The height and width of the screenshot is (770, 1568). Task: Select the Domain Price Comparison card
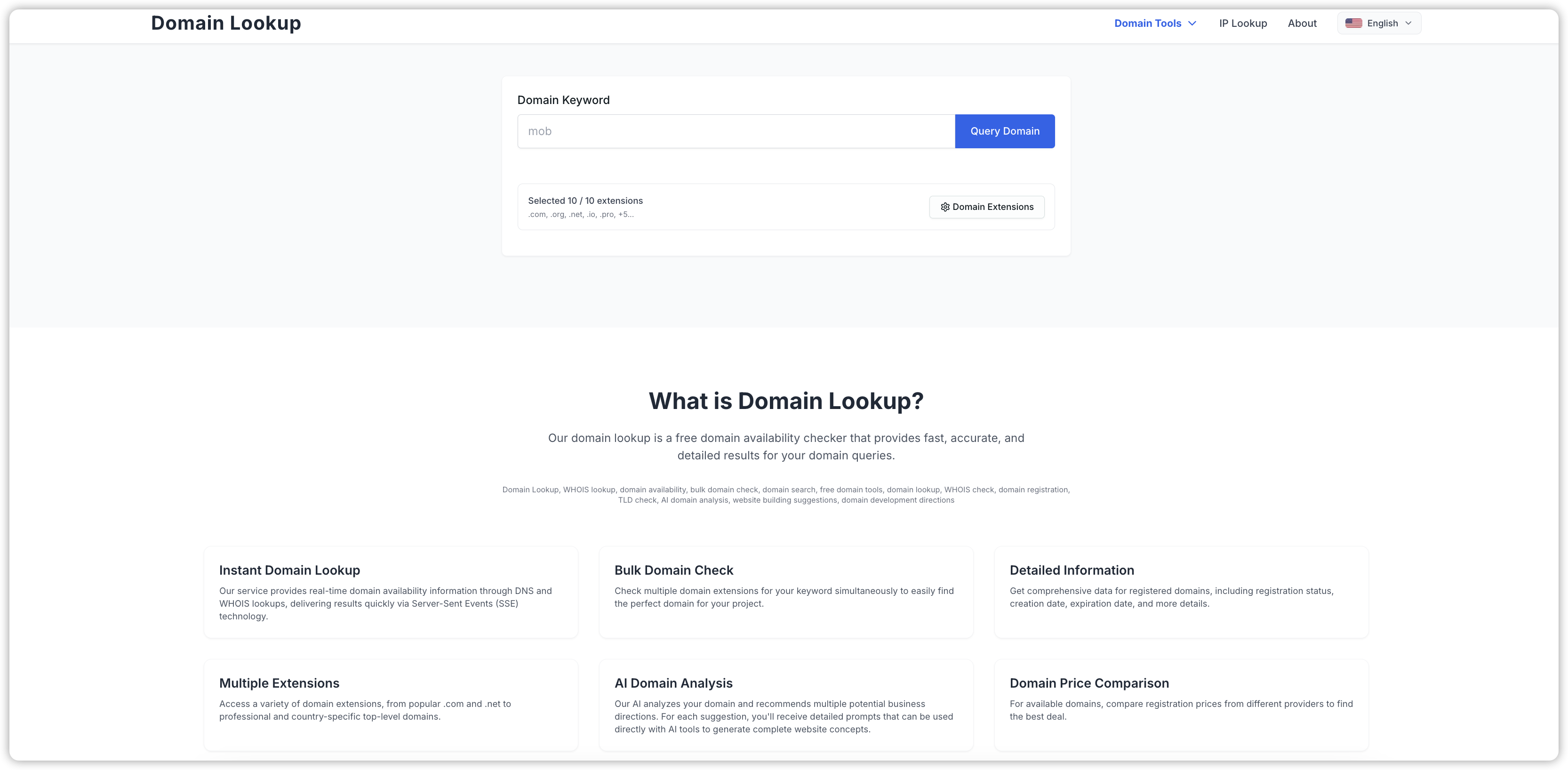1180,705
